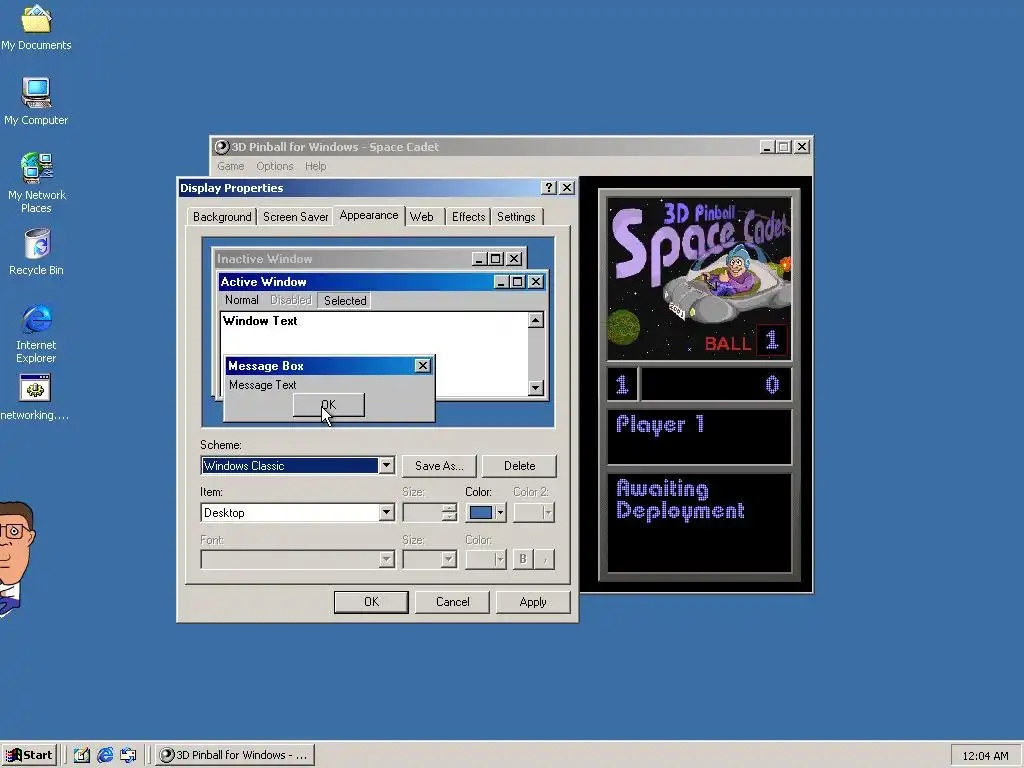Expand the Item dropdown showing Desktop
The height and width of the screenshot is (768, 1024).
[386, 513]
